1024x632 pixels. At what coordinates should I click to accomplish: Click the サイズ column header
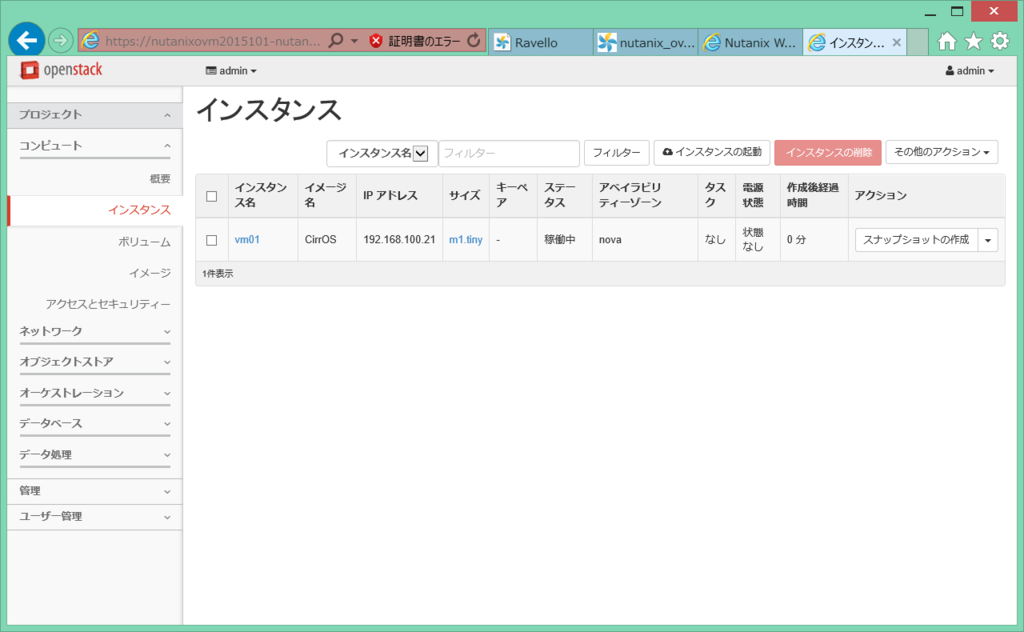click(x=465, y=195)
